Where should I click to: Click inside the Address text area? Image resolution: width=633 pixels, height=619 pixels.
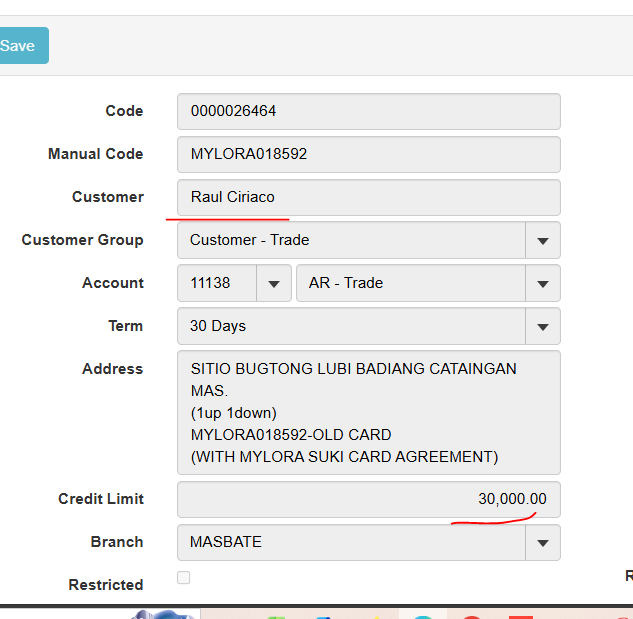pos(368,412)
